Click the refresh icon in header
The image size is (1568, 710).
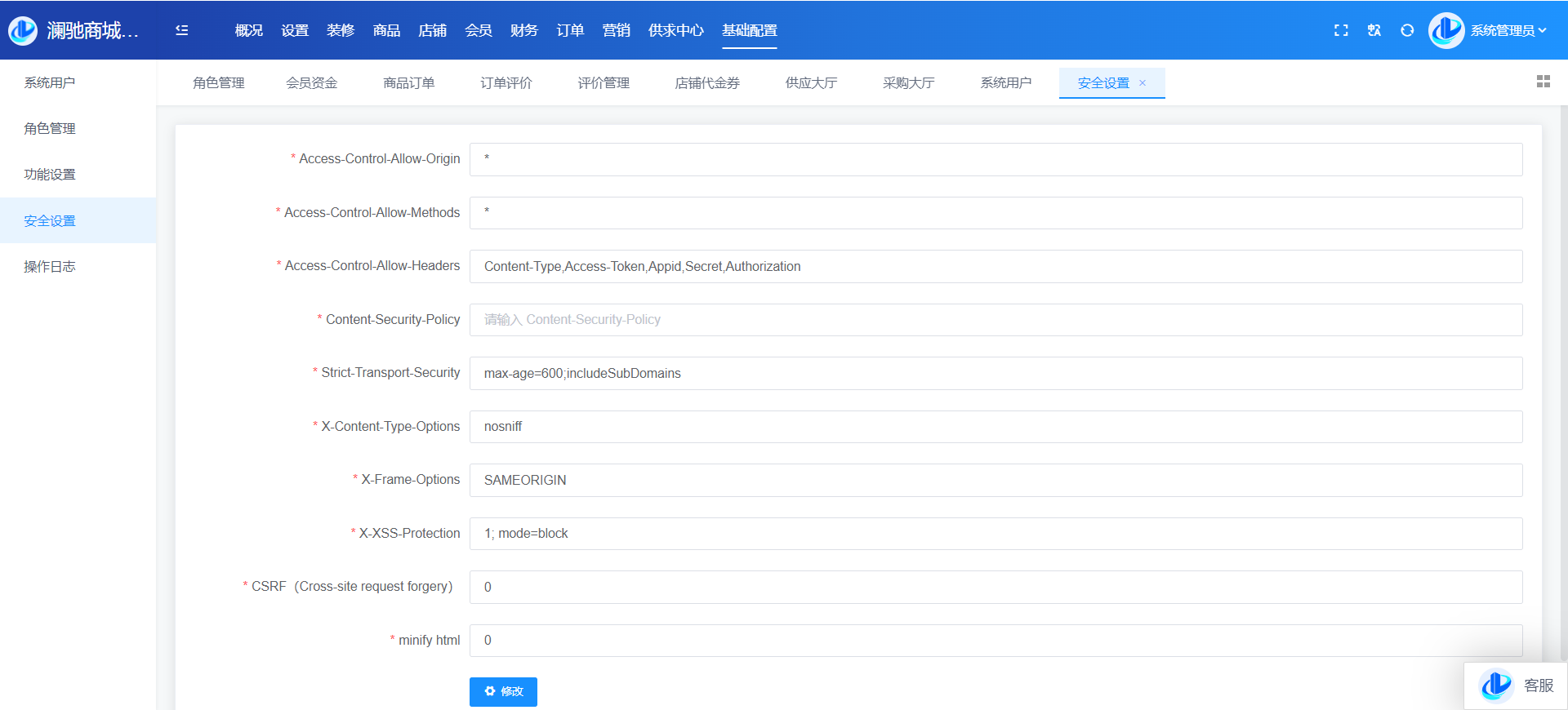coord(1407,30)
